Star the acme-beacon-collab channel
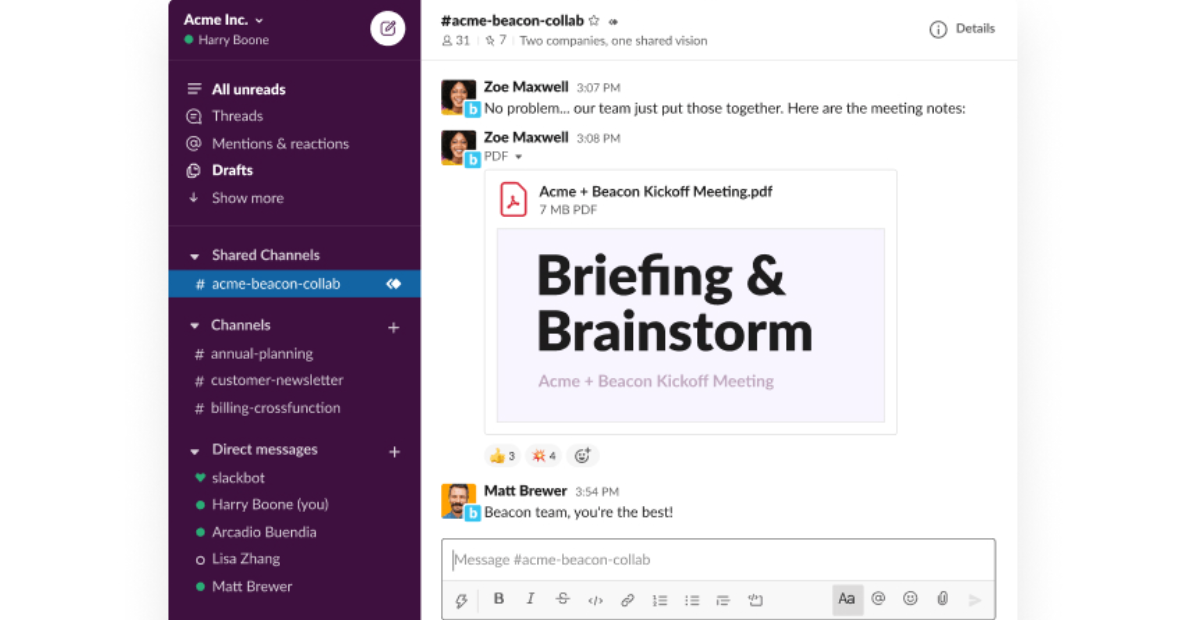The height and width of the screenshot is (620, 1200). pos(595,20)
